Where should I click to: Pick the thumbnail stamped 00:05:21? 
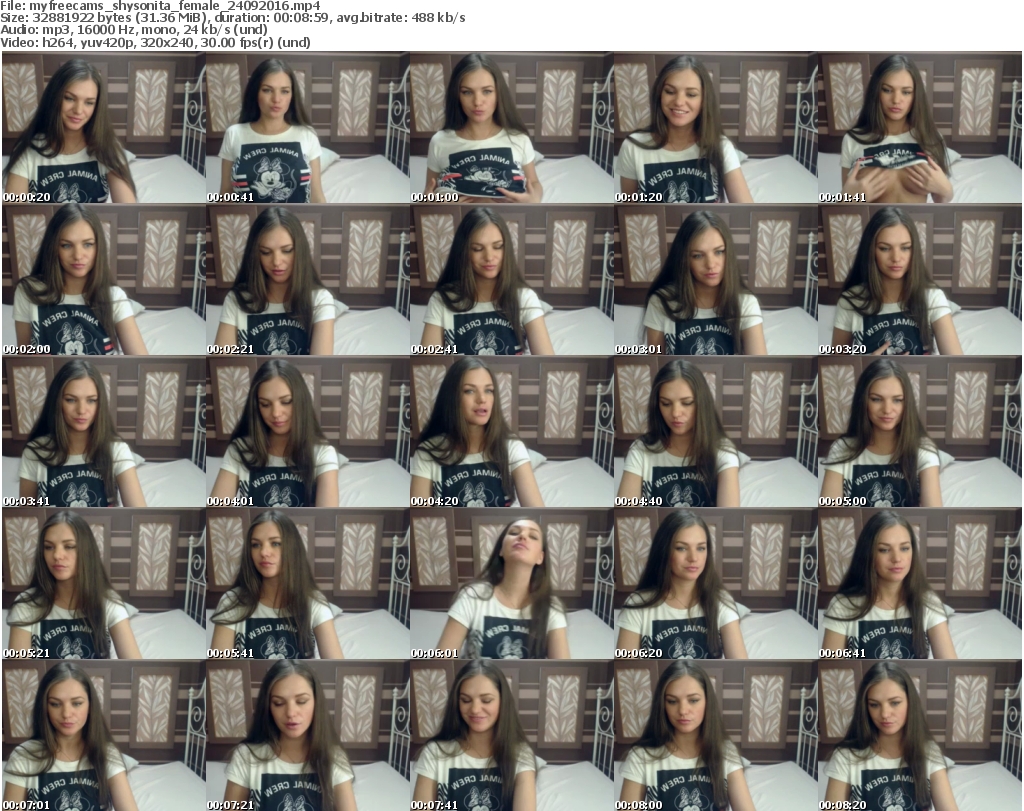click(104, 584)
